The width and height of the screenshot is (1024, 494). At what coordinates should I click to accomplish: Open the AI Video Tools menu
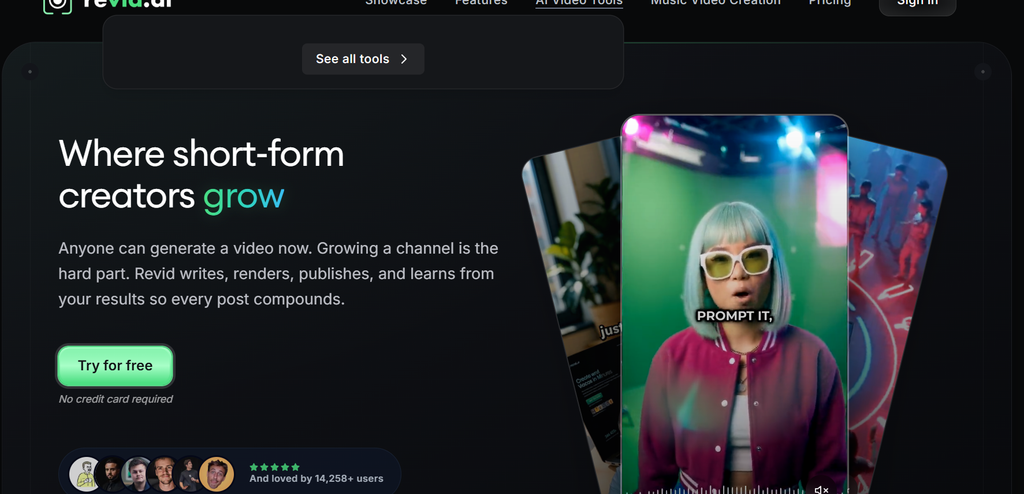[x=579, y=3]
